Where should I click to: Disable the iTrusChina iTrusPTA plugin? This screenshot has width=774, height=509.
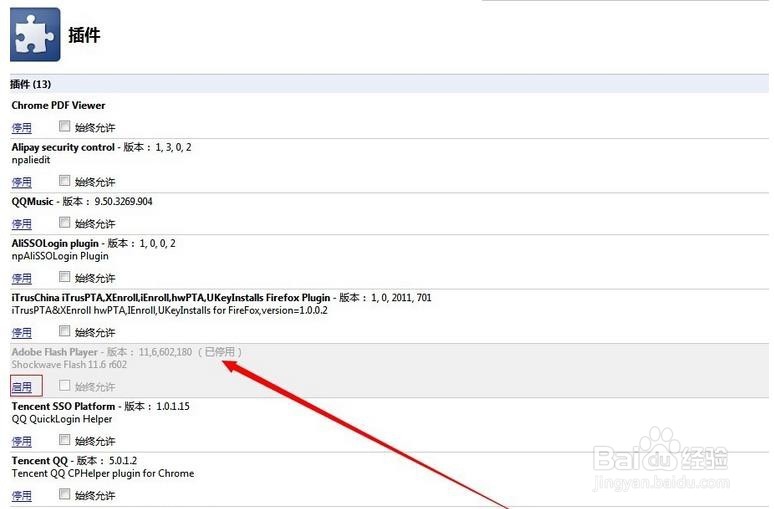click(x=22, y=333)
